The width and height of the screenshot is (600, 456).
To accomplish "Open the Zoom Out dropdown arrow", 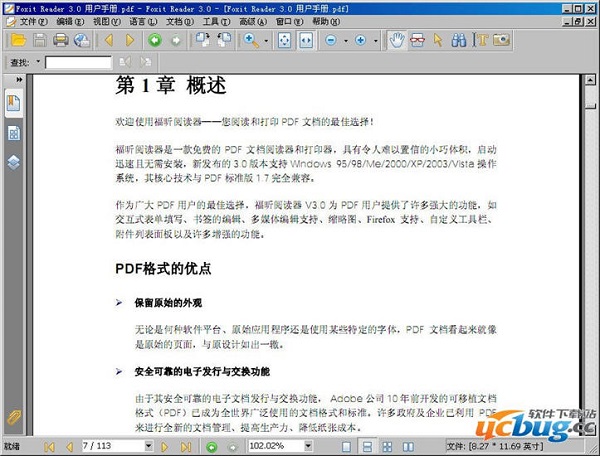I will (346, 41).
